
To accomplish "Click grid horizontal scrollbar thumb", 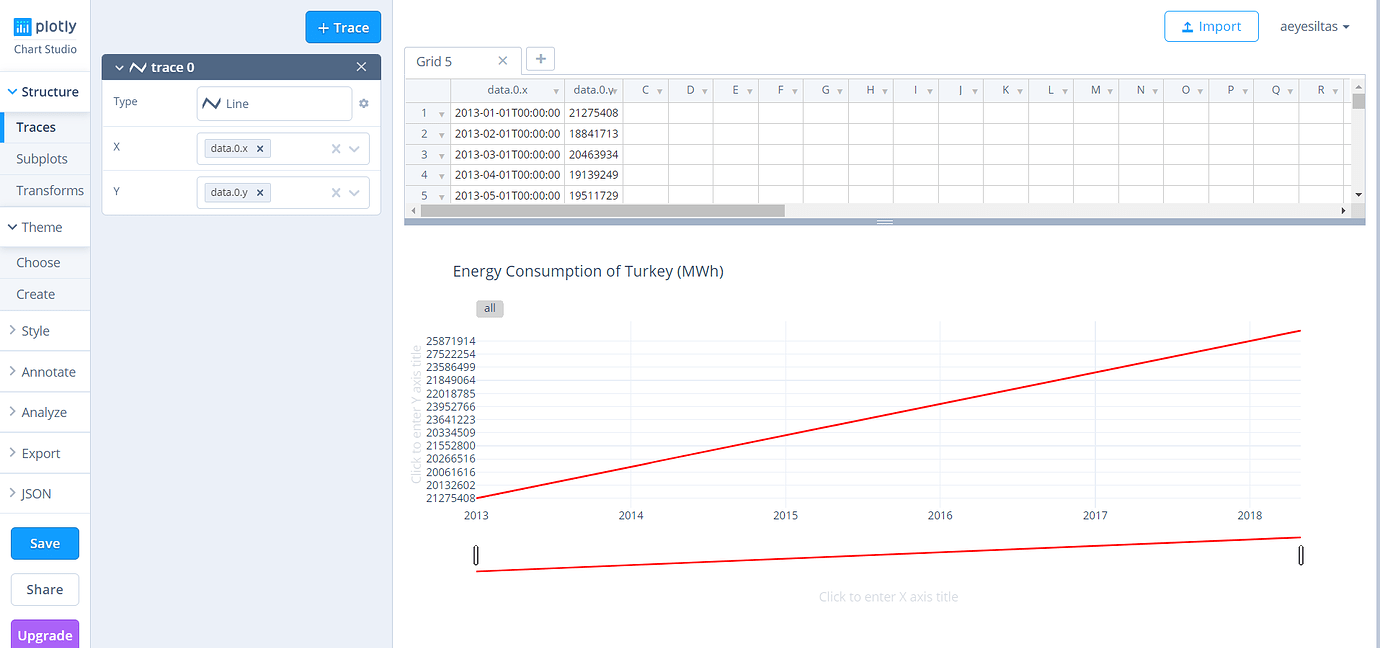I will (x=603, y=211).
